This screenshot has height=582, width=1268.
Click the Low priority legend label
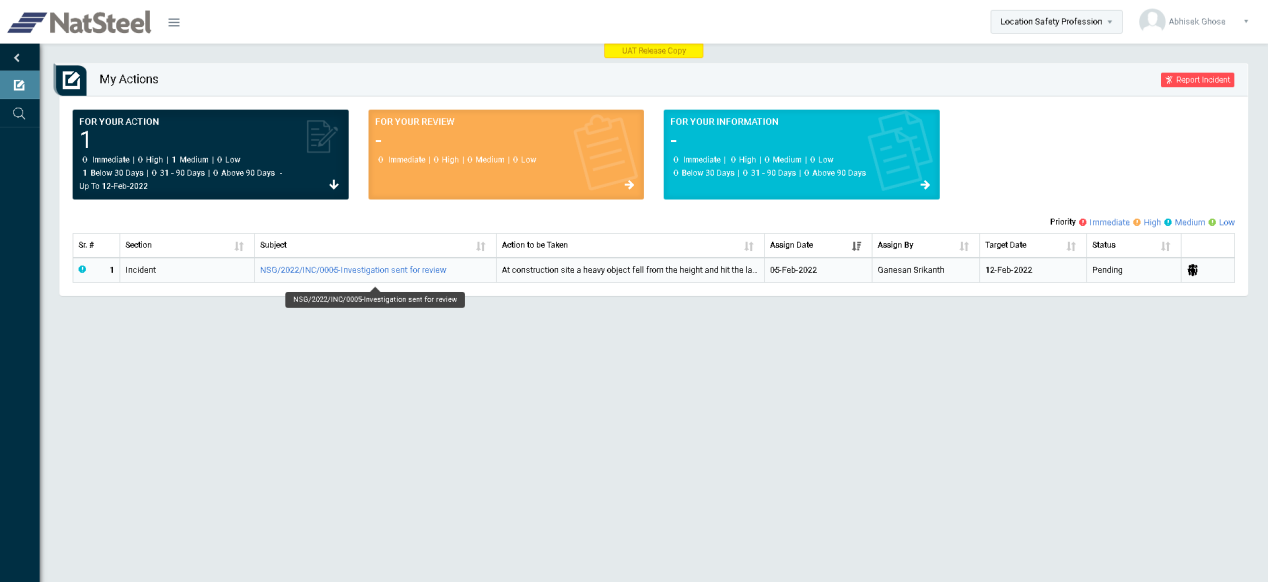point(1227,222)
